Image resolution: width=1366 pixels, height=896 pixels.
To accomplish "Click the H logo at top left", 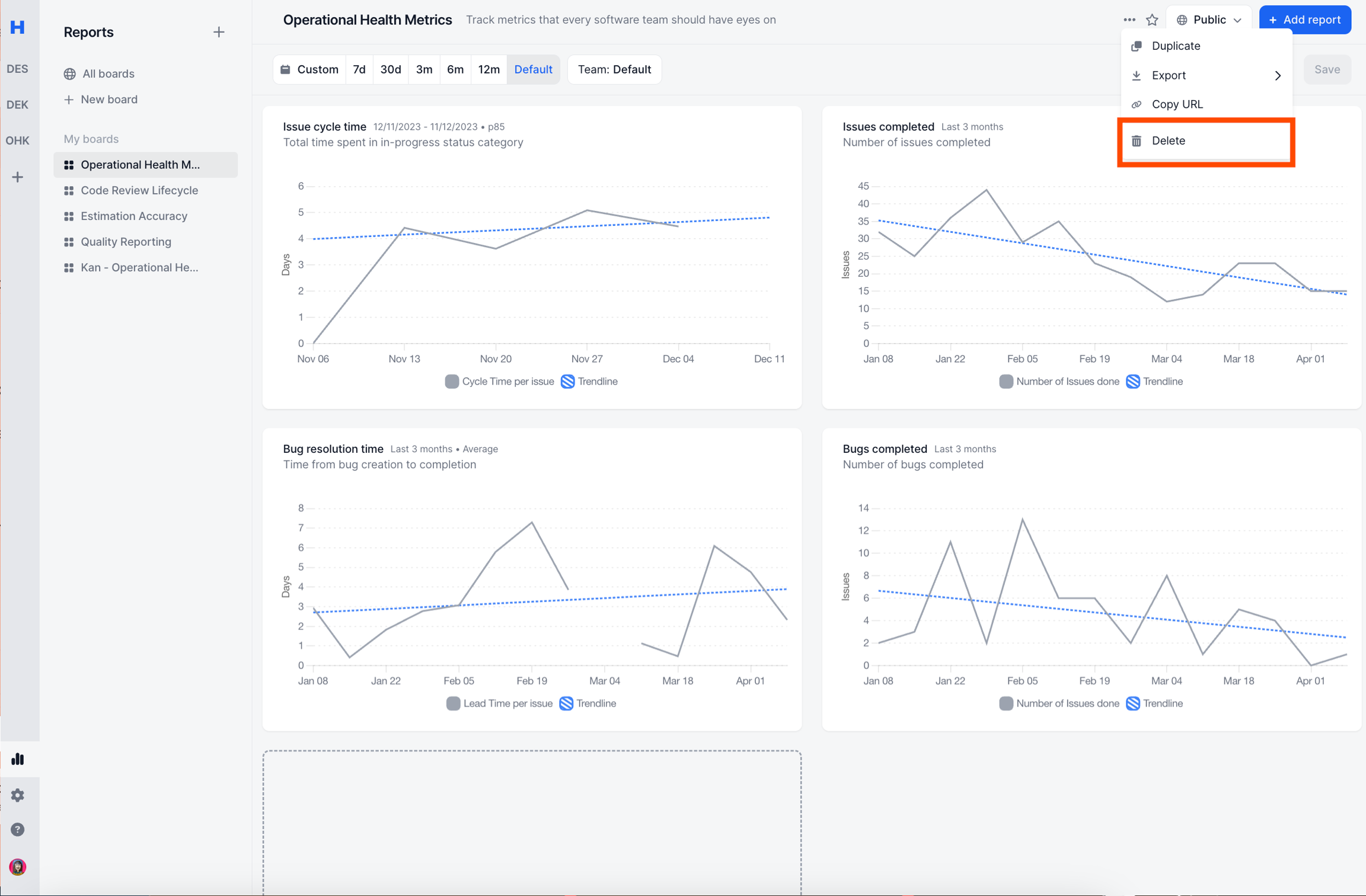I will (x=18, y=27).
